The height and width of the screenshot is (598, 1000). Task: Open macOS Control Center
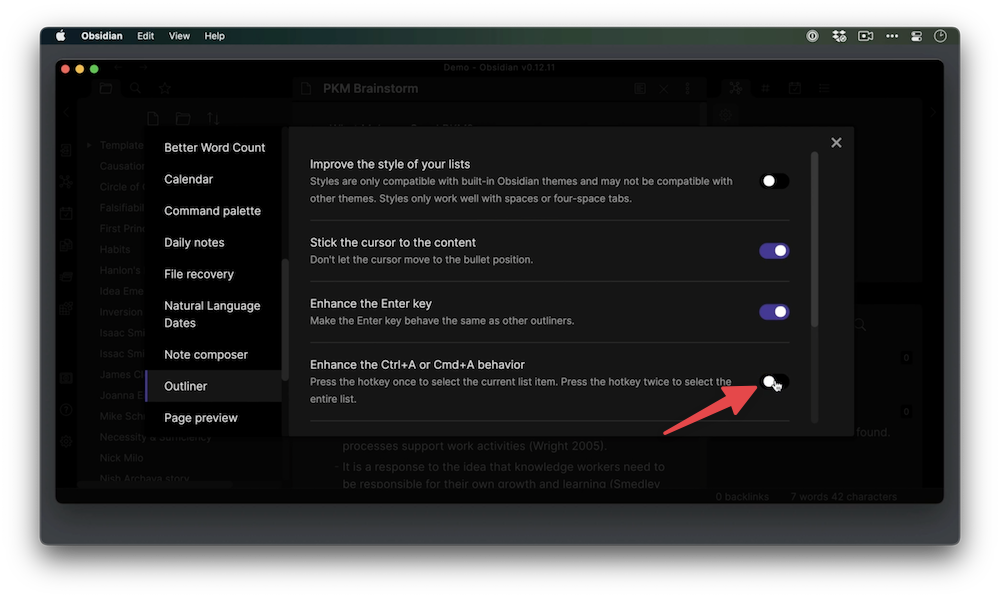[916, 36]
